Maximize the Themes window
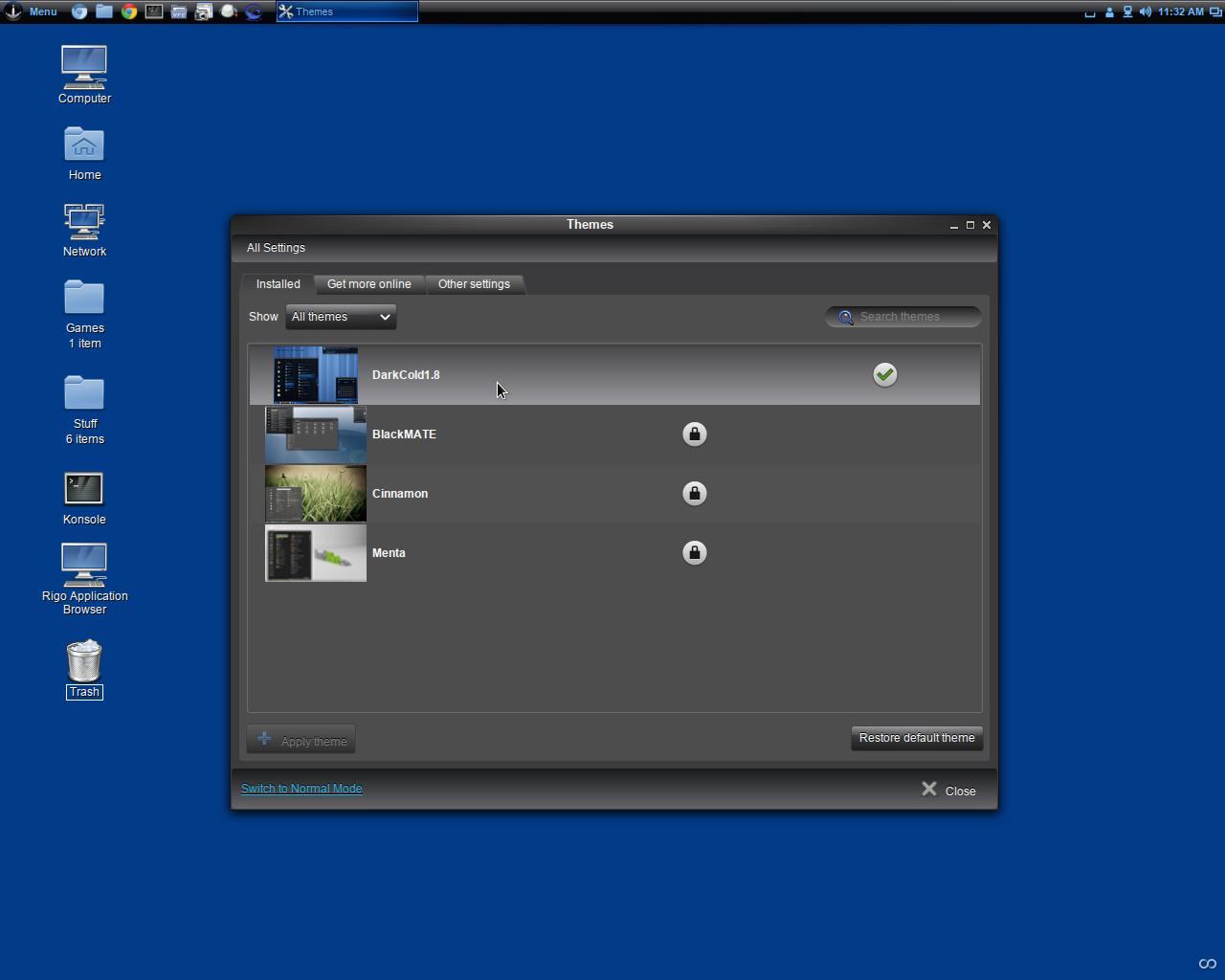The height and width of the screenshot is (980, 1225). pos(970,226)
